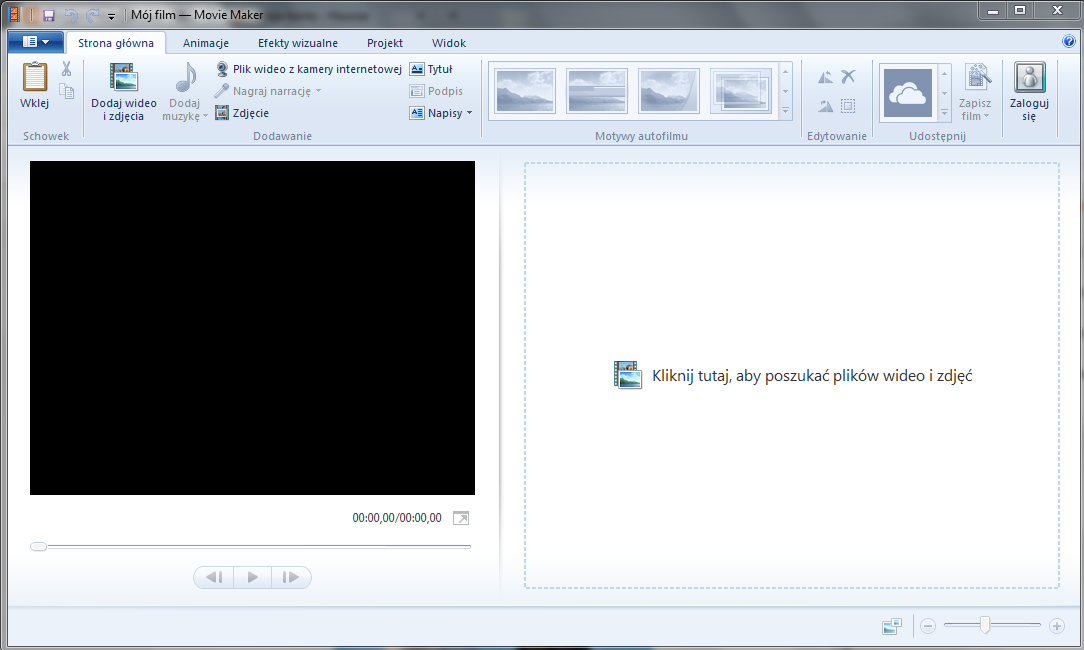Switch to the Animacje tab
Screen dimensions: 1084x650
[x=206, y=43]
